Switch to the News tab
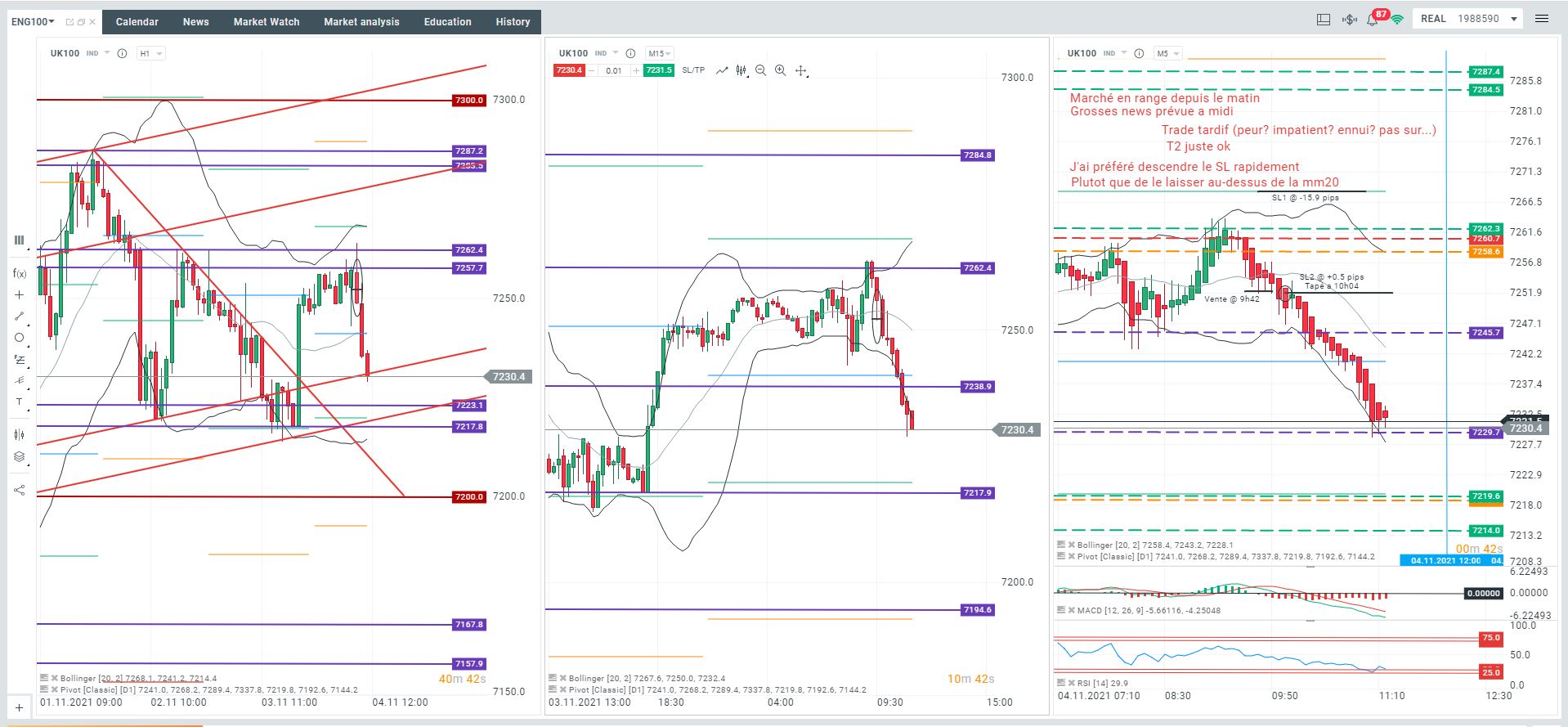 195,22
